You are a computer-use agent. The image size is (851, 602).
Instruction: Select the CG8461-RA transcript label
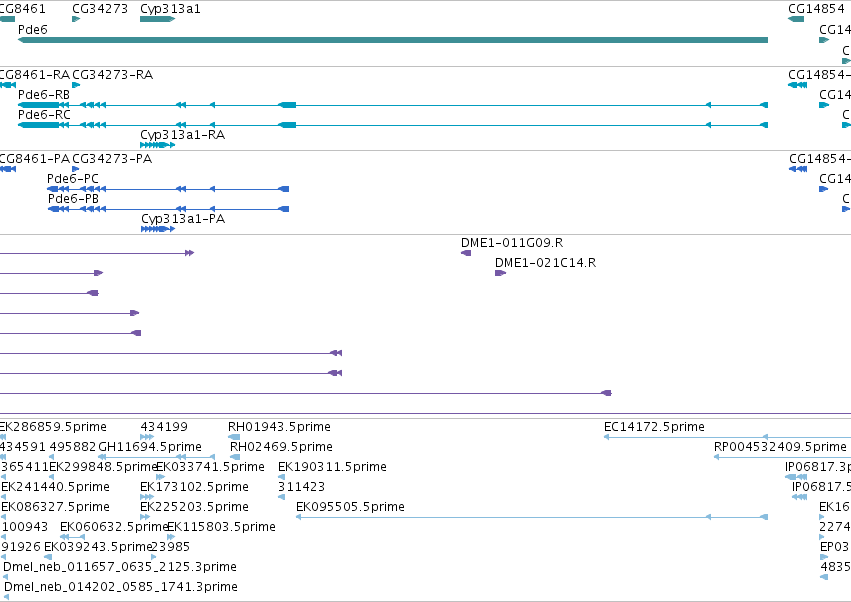pyautogui.click(x=35, y=75)
